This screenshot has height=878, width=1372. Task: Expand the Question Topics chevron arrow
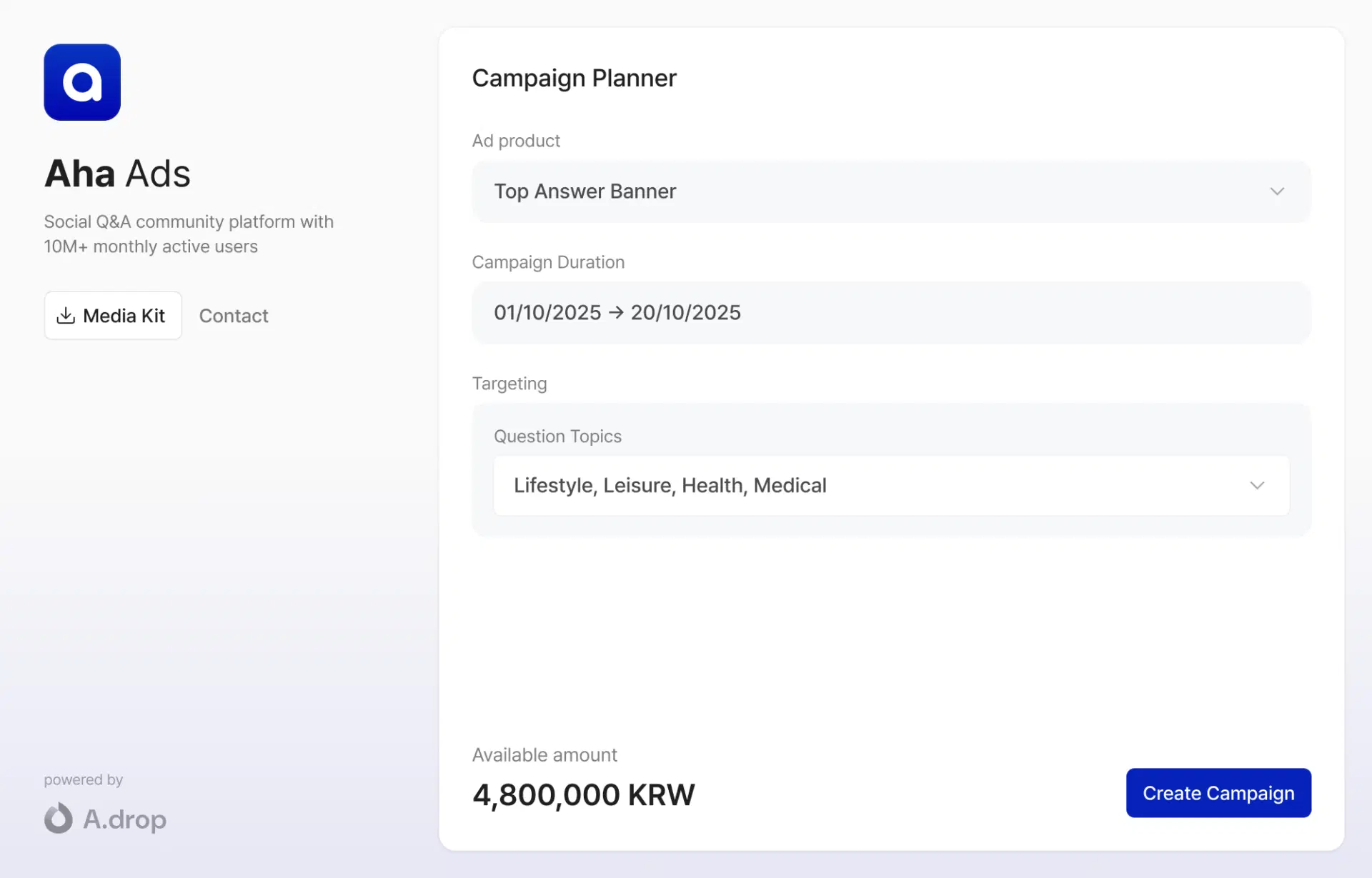1257,486
